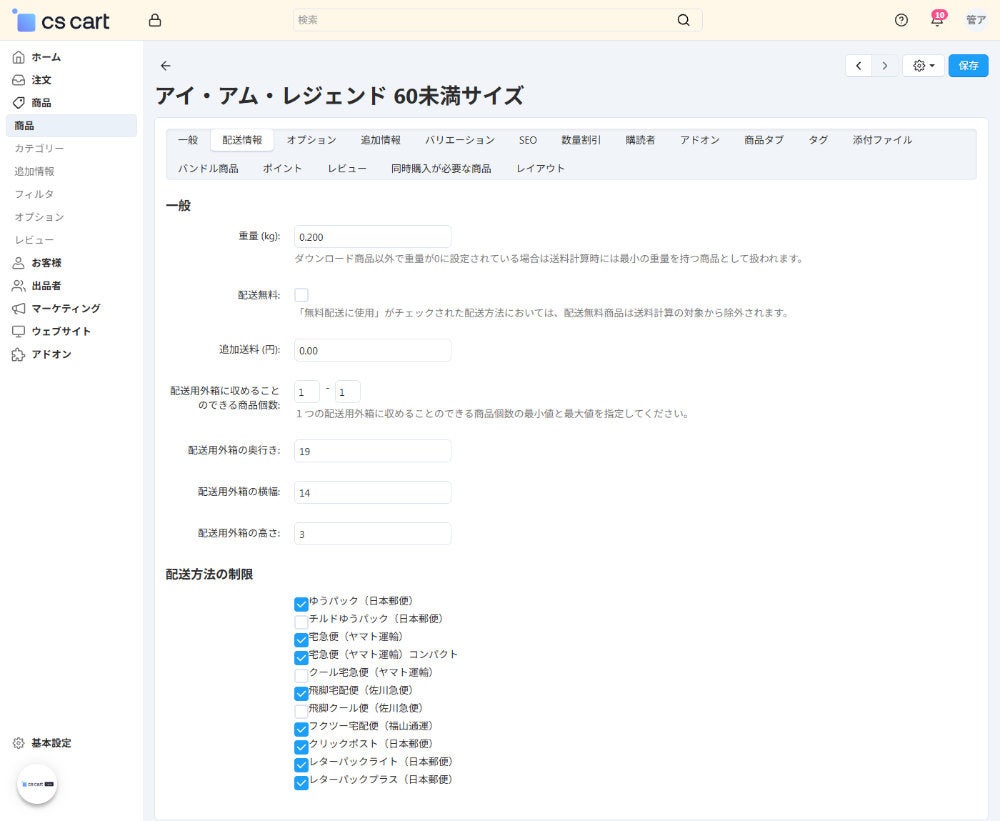Open sidebar オプション submenu item

40,218
